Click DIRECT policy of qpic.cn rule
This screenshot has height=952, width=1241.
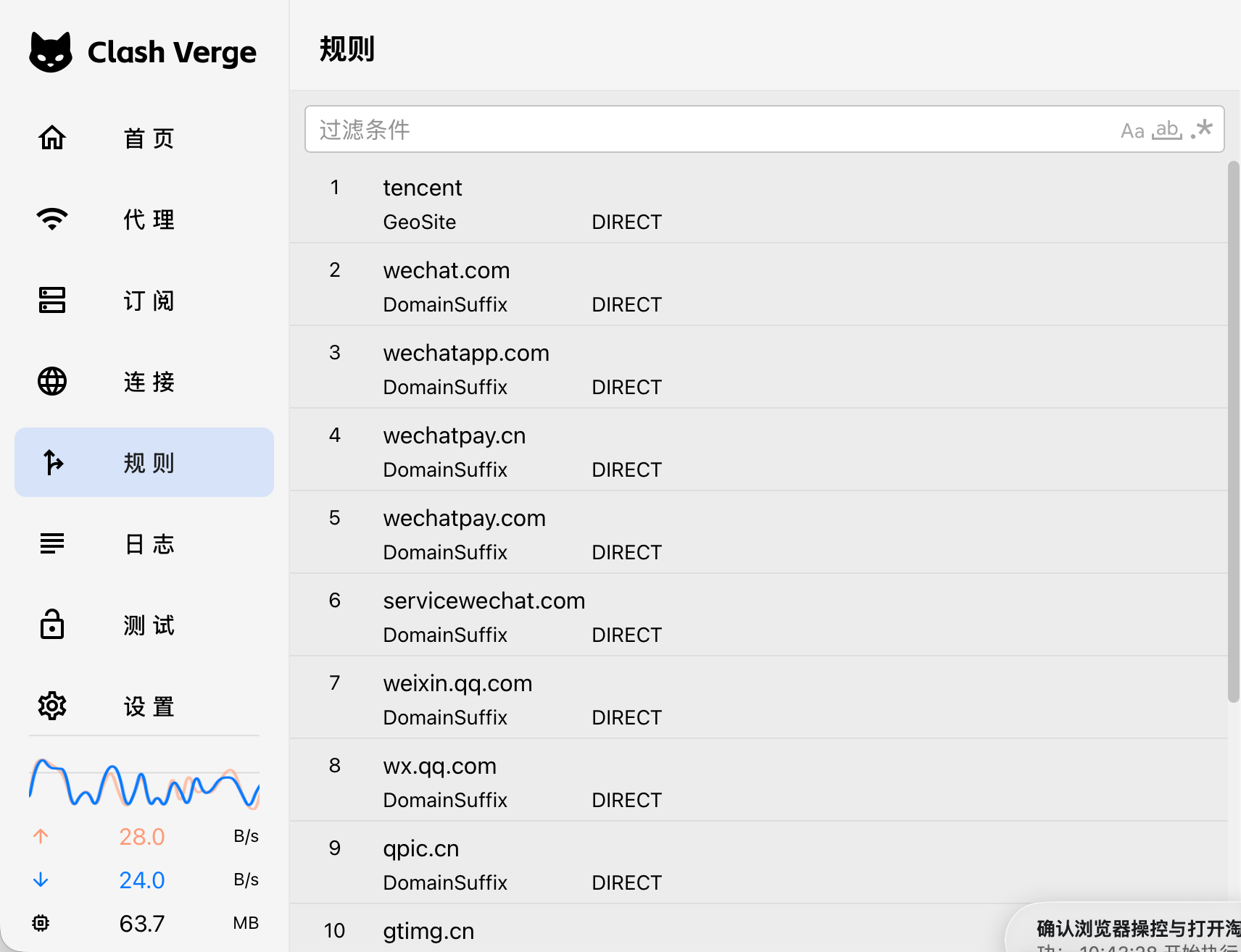pyautogui.click(x=627, y=882)
